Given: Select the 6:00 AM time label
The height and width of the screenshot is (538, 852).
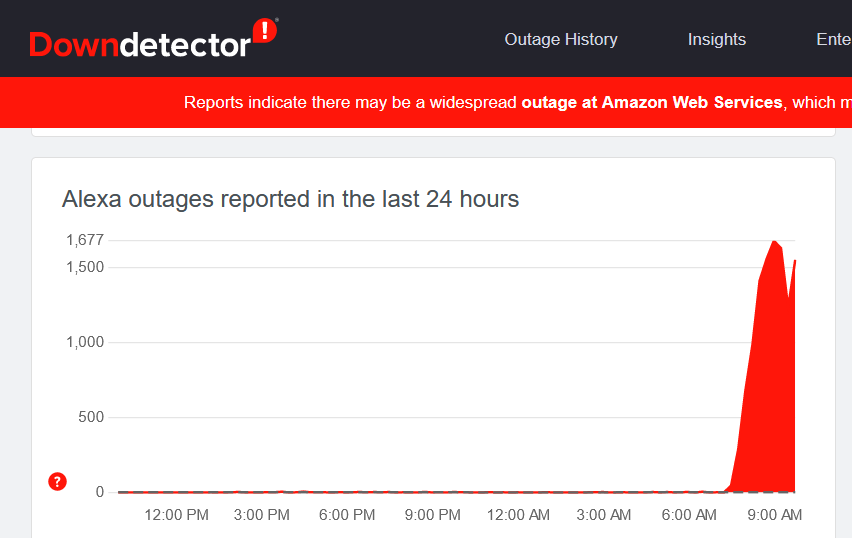Looking at the screenshot, I should point(689,515).
